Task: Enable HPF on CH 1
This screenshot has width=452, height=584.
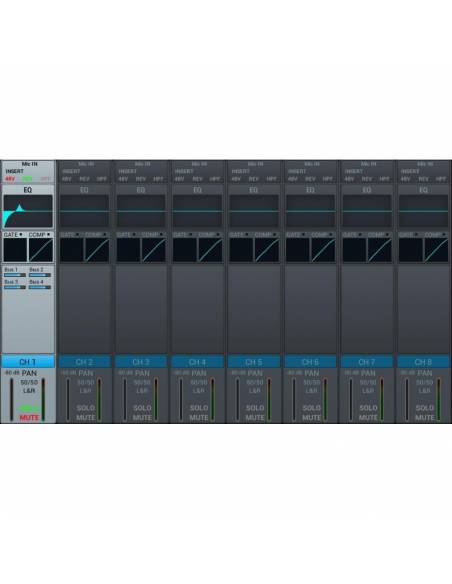Action: [x=45, y=179]
